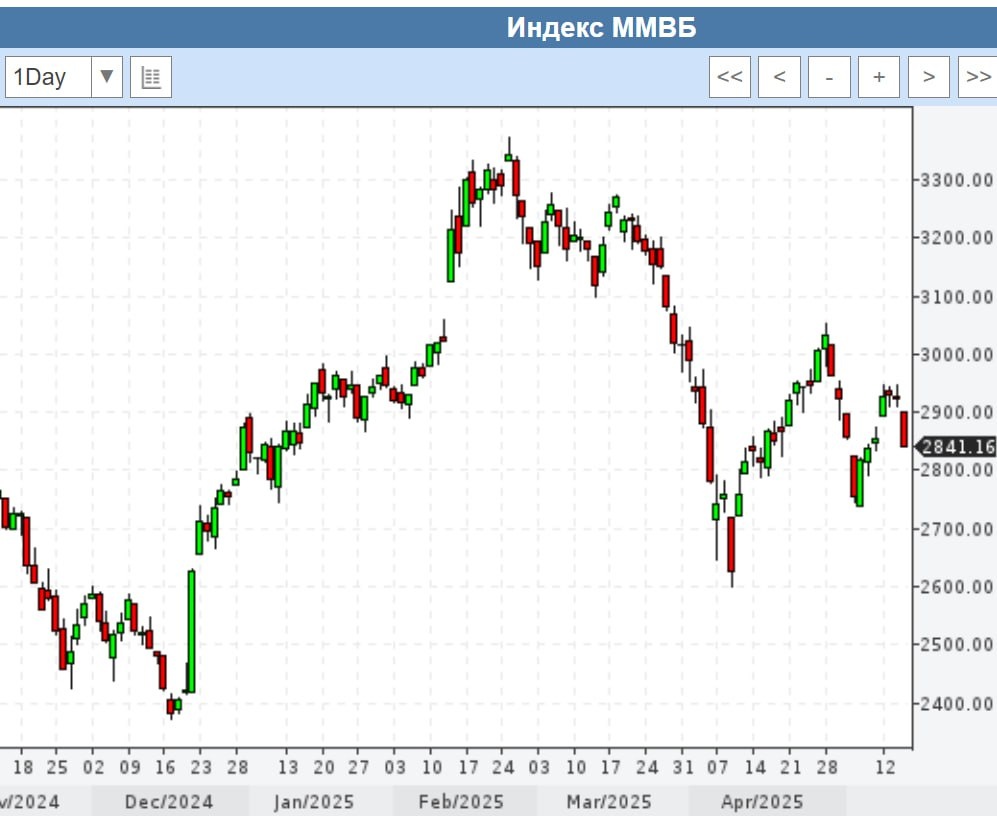Move chart one step forward with > button
This screenshot has width=997, height=823.
pyautogui.click(x=928, y=77)
